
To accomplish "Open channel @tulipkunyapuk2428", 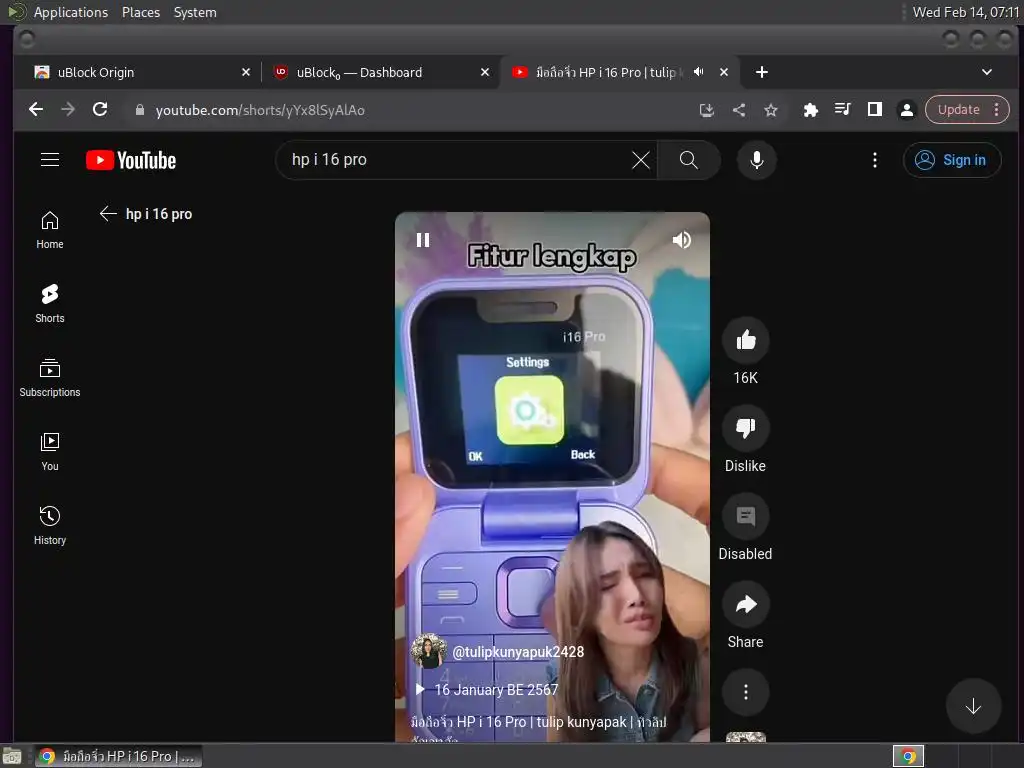I will 518,652.
